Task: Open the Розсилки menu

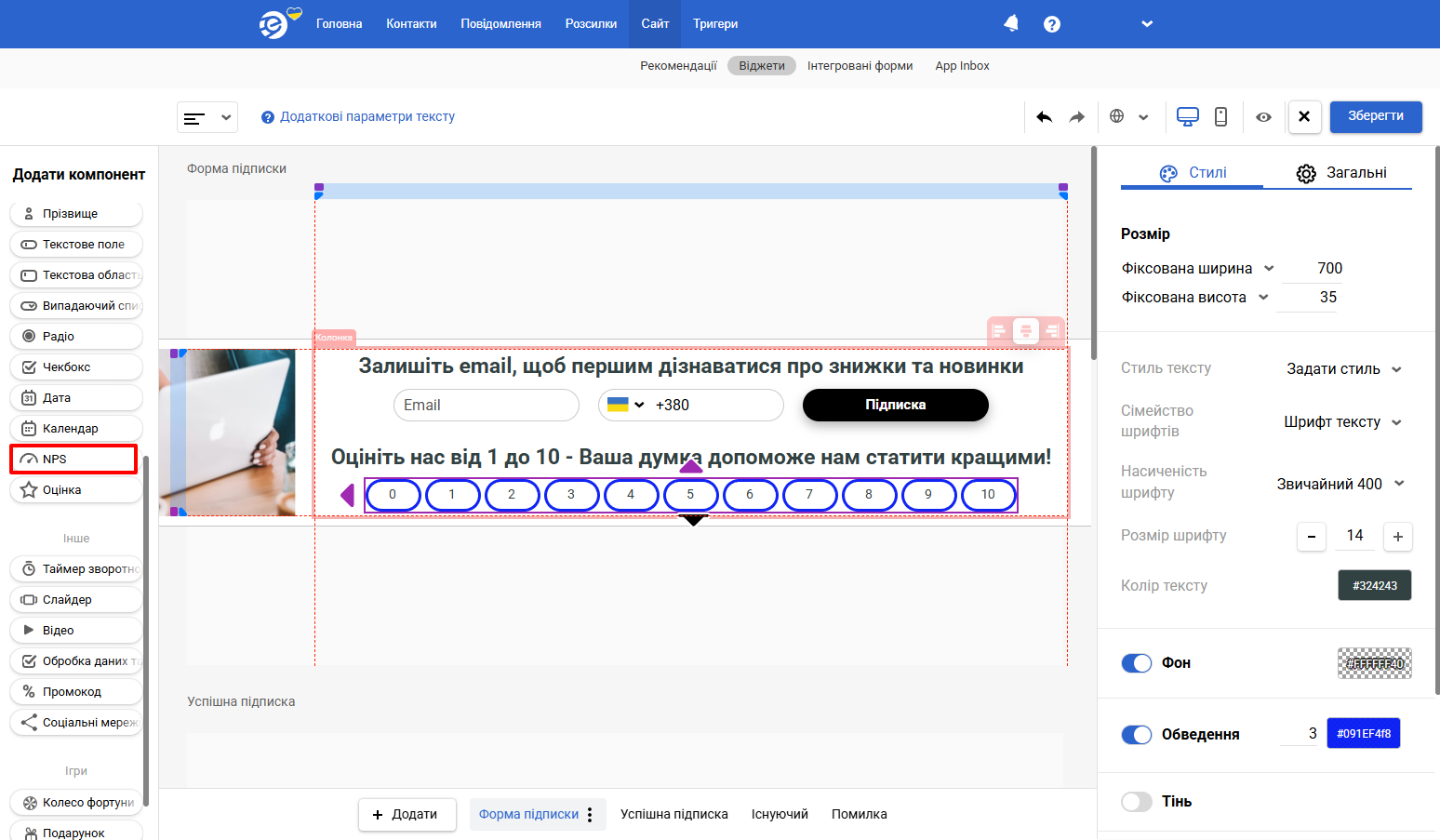Action: click(591, 24)
